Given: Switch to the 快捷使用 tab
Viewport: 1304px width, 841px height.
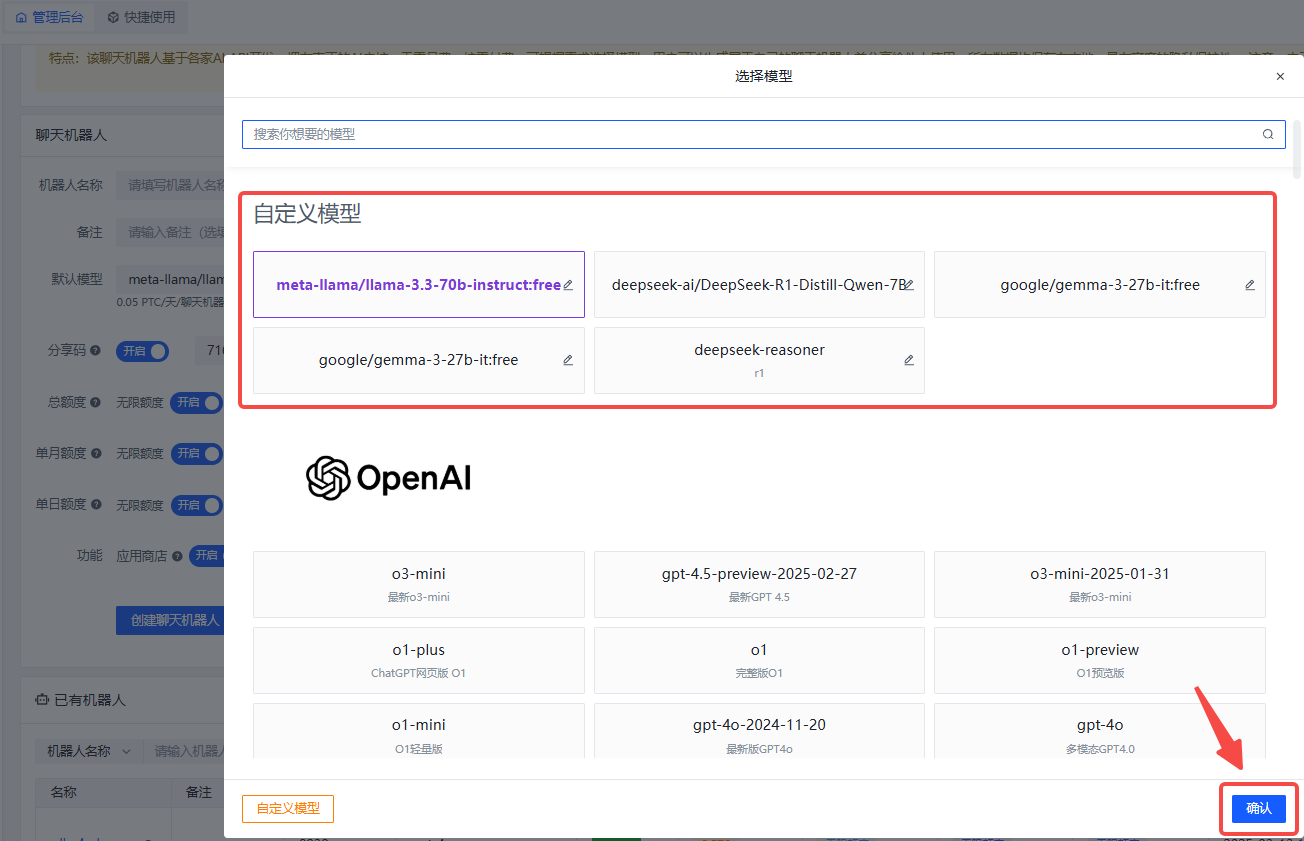Looking at the screenshot, I should tap(141, 17).
